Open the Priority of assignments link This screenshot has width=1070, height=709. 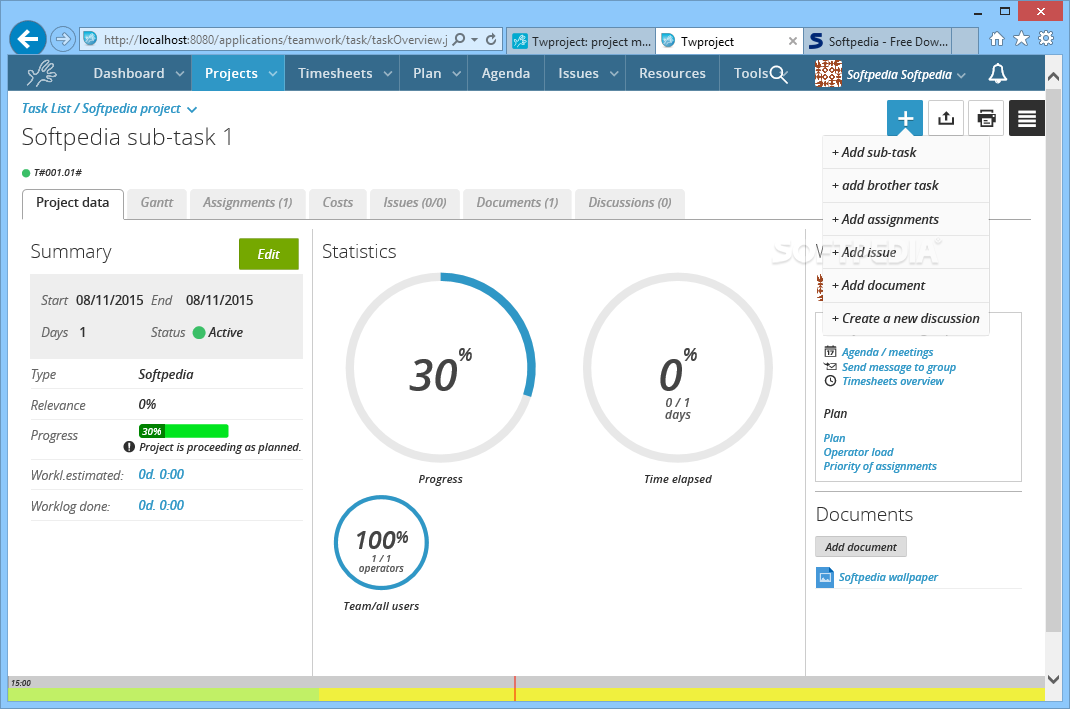coord(880,467)
